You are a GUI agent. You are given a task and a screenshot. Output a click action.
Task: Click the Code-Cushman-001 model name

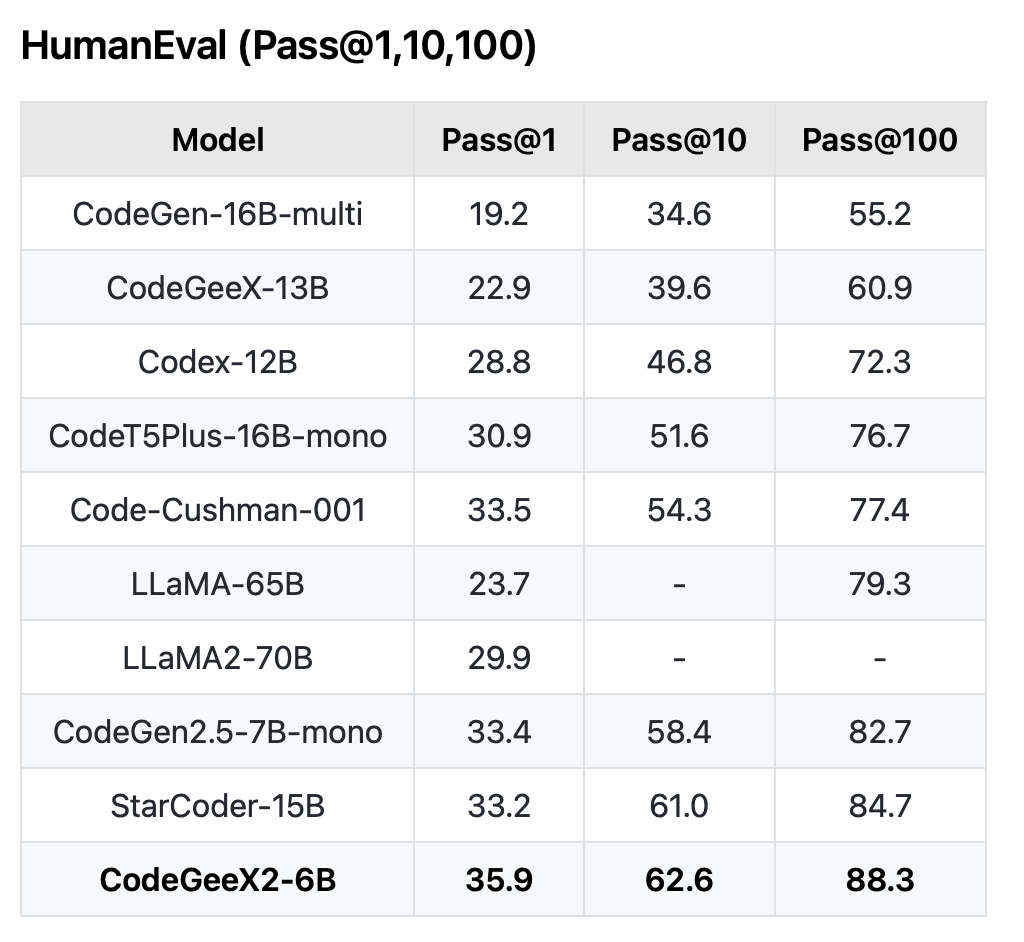click(218, 510)
